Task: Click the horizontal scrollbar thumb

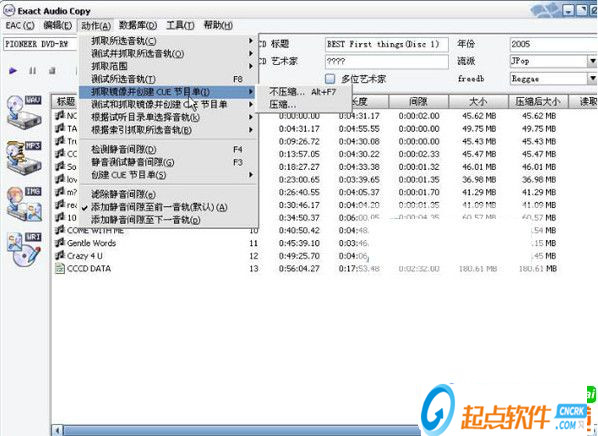Action: pyautogui.click(x=242, y=431)
